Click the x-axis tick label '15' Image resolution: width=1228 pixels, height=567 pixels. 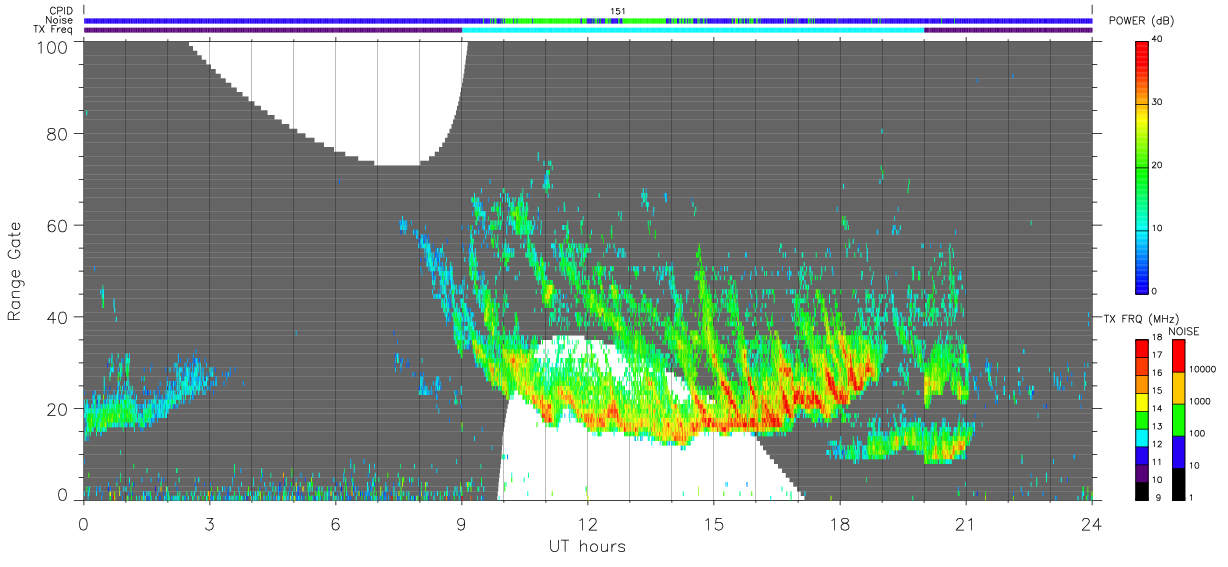point(714,522)
